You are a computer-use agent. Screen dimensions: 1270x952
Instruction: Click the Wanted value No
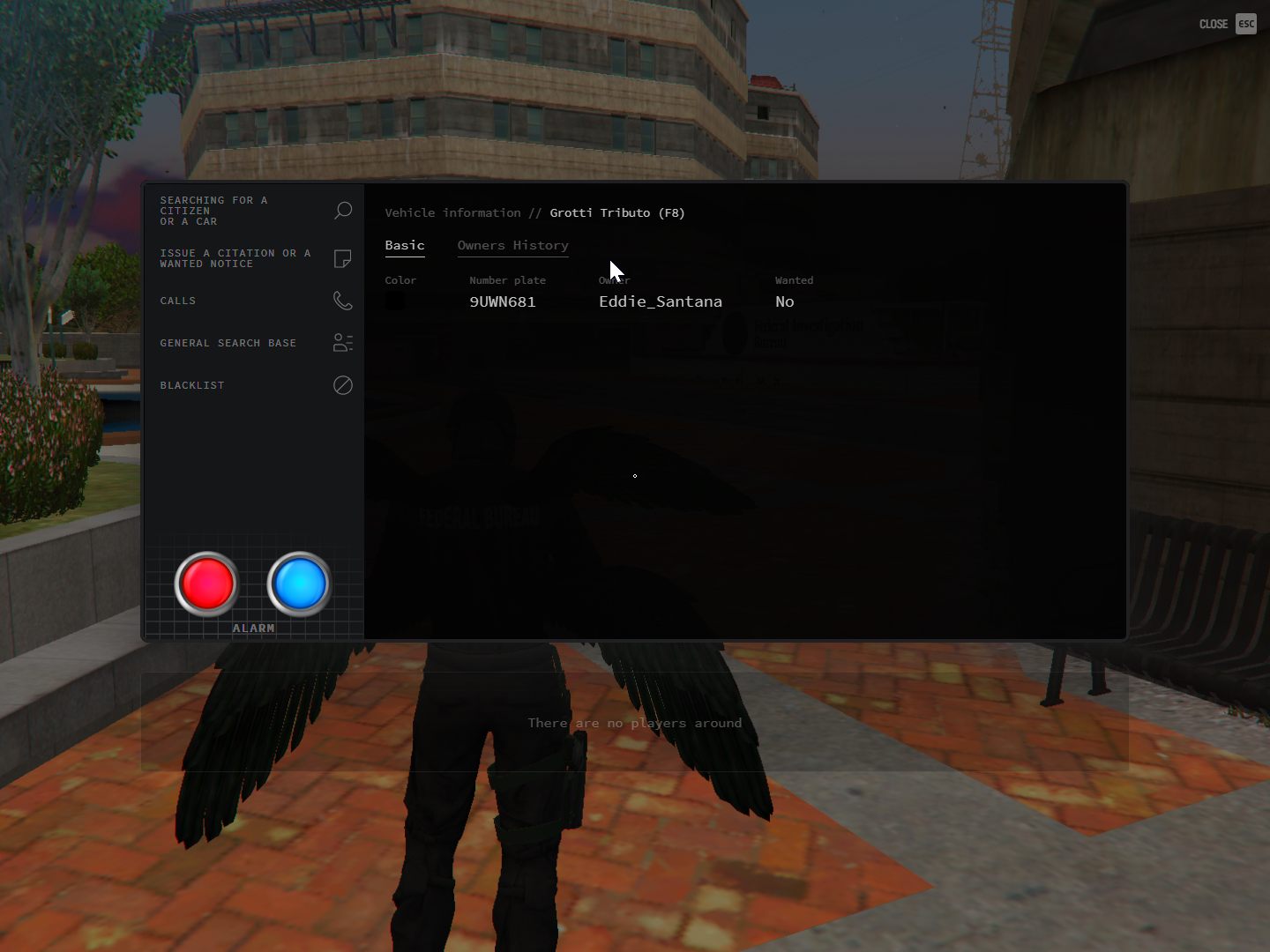pos(785,301)
